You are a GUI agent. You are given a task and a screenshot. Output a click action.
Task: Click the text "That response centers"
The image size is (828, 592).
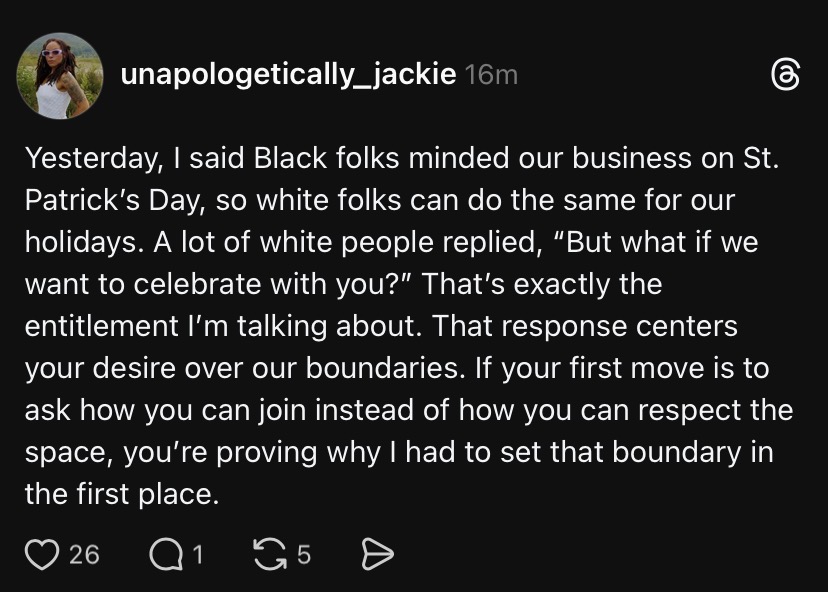click(x=585, y=326)
